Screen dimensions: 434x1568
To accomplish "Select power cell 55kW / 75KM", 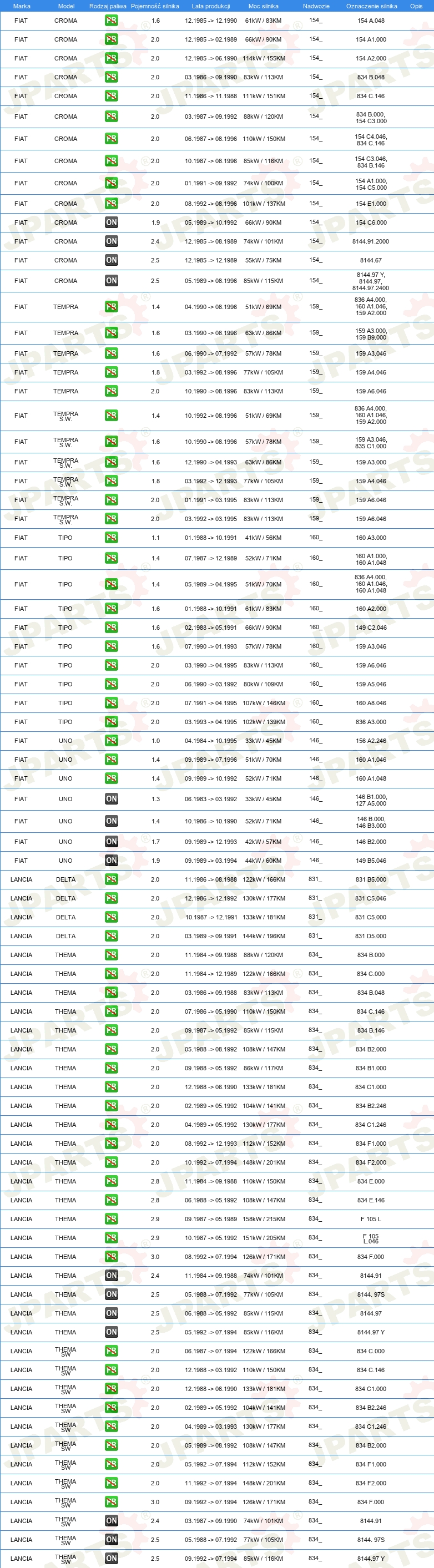I will (x=264, y=261).
